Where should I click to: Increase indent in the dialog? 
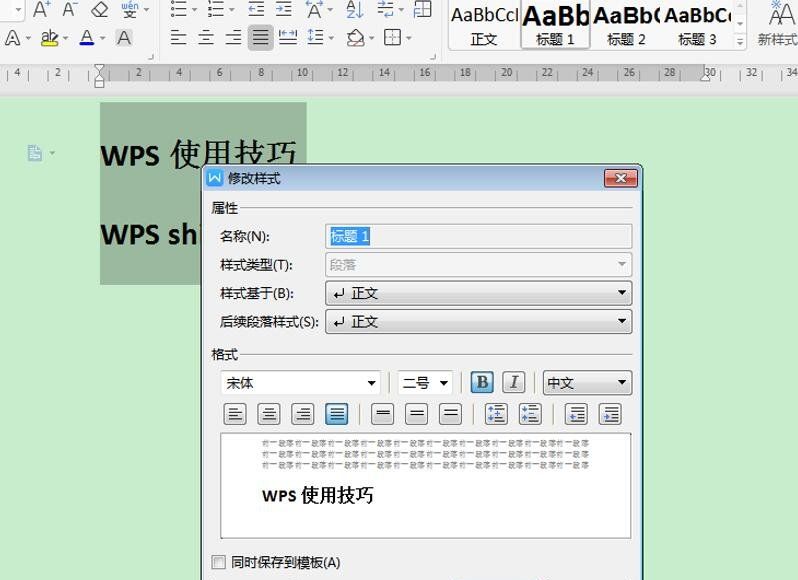(610, 414)
